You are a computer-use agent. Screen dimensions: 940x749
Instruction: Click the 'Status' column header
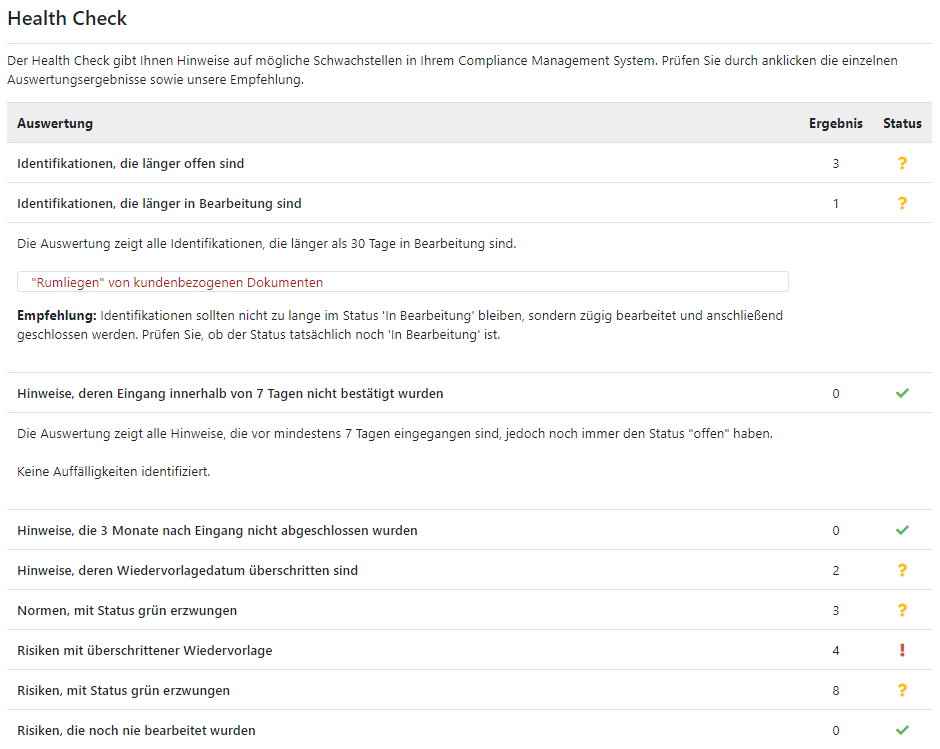902,123
